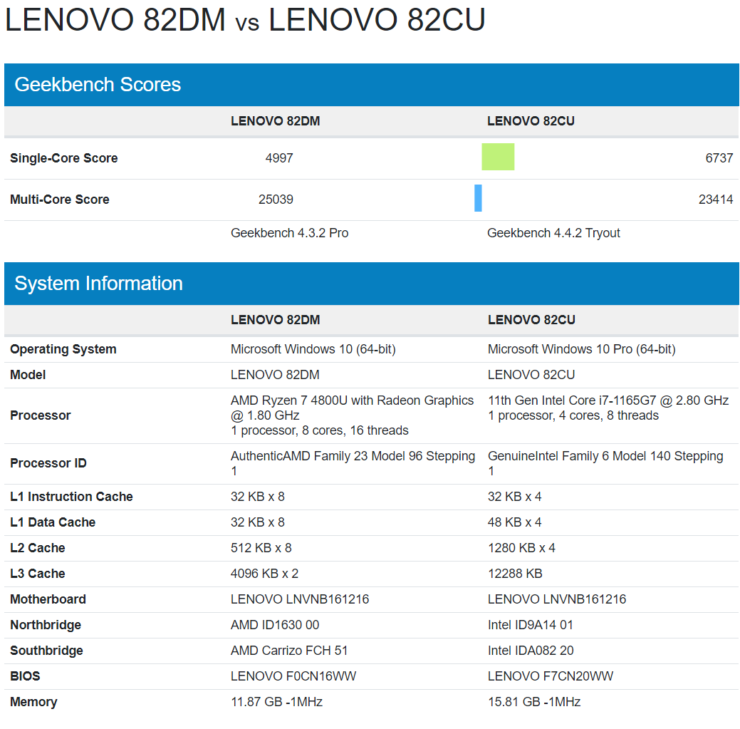The width and height of the screenshot is (740, 729).
Task: Select GenuineIntel Family 6 processor ID
Action: (605, 463)
